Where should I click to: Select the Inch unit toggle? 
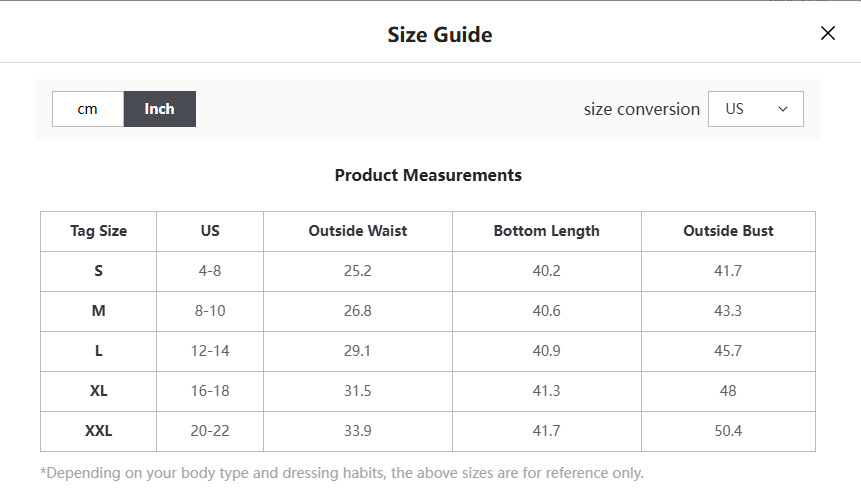tap(160, 109)
